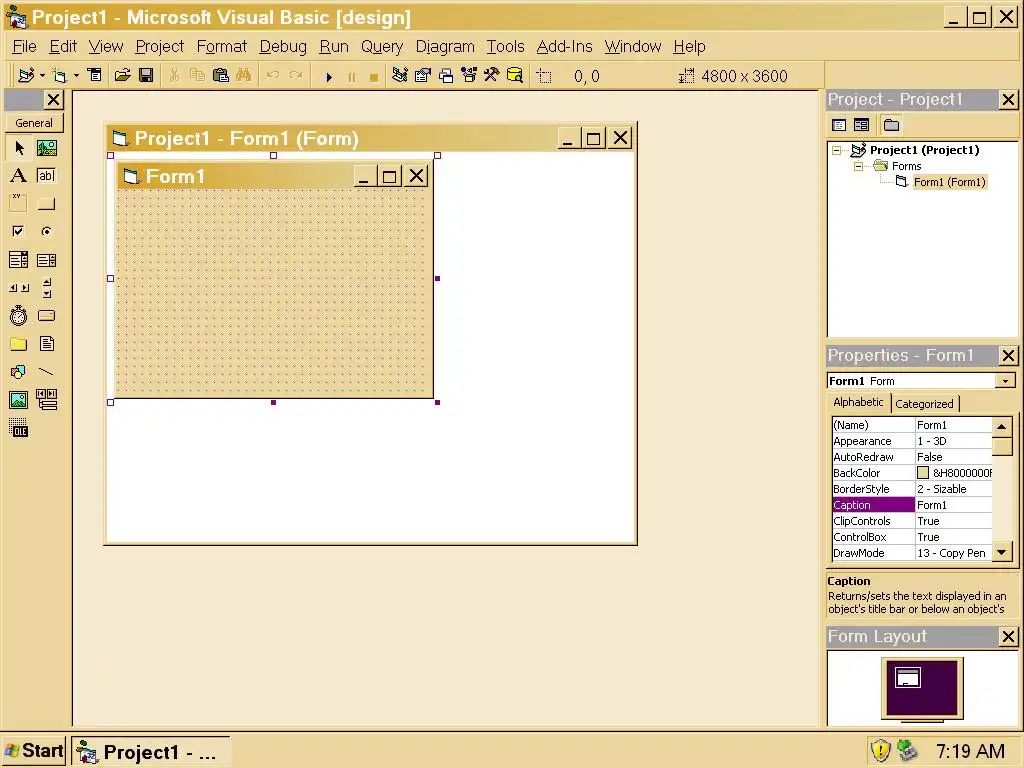Select the BorderStyle property row
Screen dimensions: 1024x768
[912, 489]
